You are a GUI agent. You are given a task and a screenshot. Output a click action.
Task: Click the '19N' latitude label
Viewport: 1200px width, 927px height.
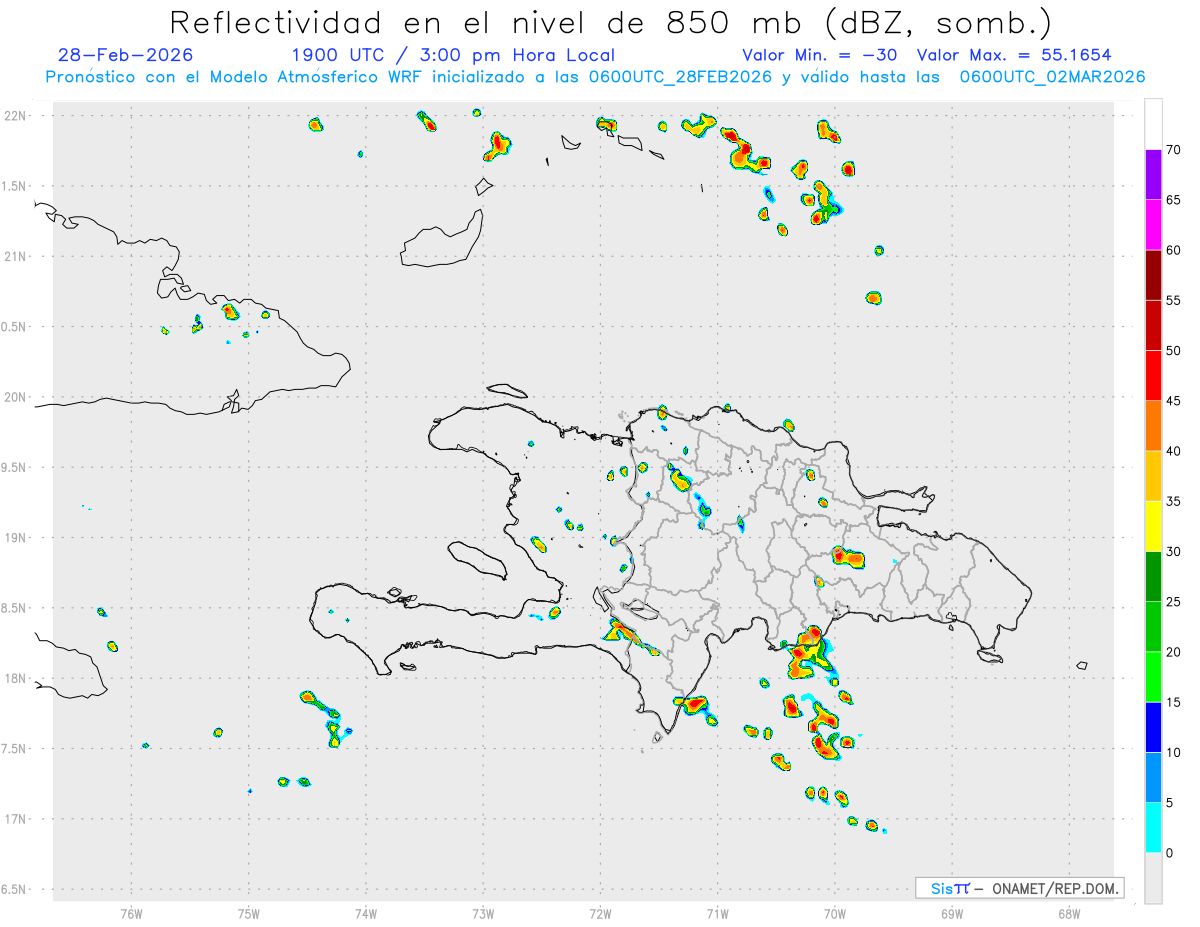pyautogui.click(x=15, y=538)
